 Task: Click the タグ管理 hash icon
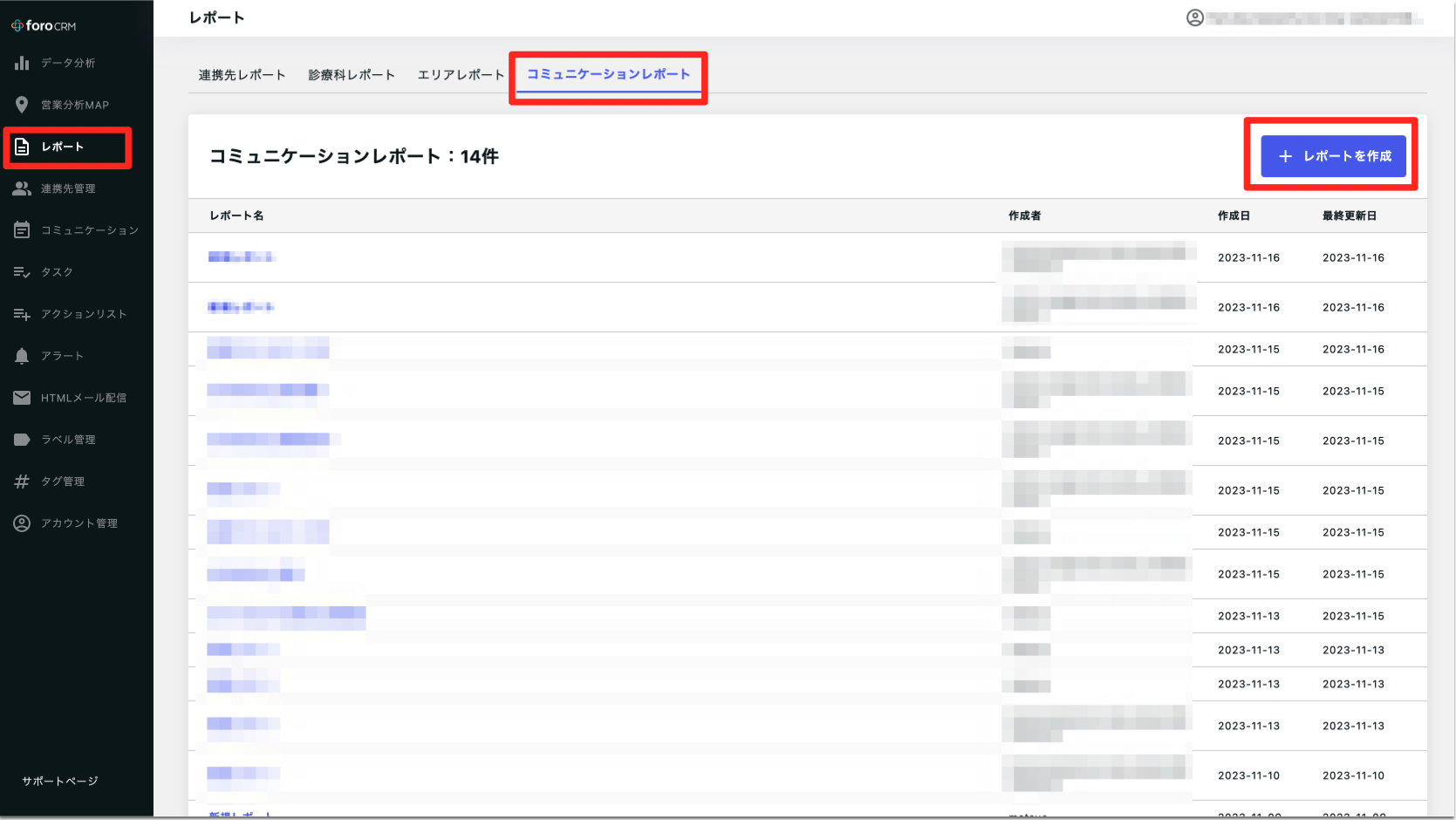(22, 482)
